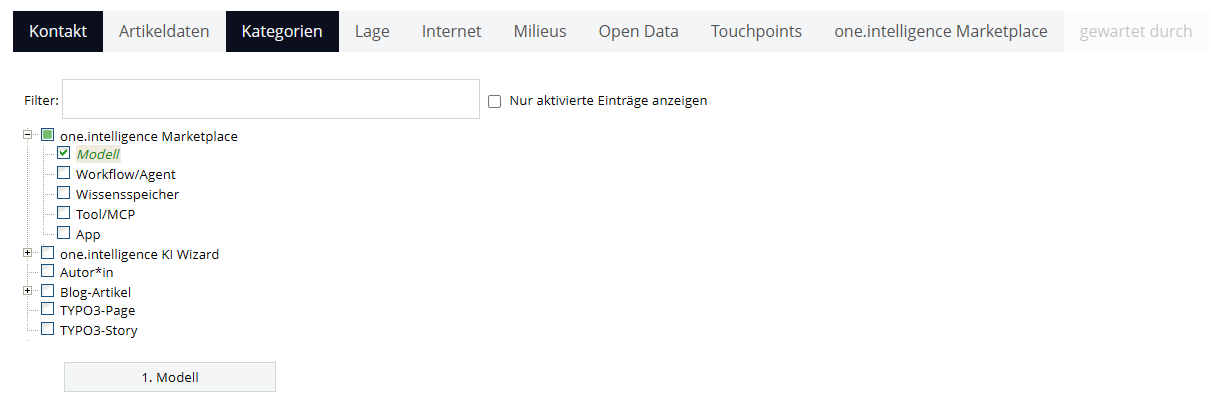Uncheck the Modell category checkbox
This screenshot has width=1211, height=402.
coord(64,154)
